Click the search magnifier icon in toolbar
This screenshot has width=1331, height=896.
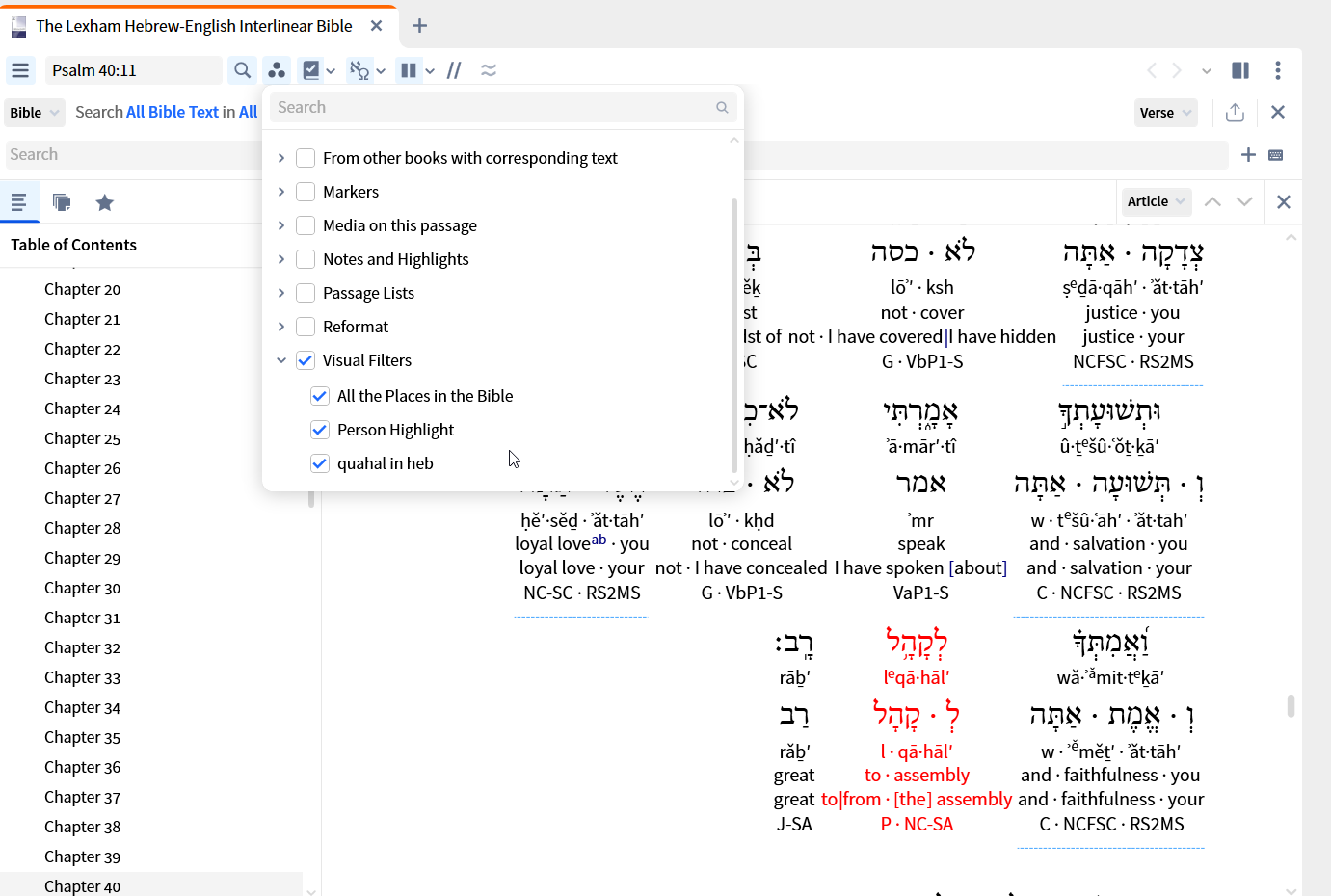[x=243, y=70]
